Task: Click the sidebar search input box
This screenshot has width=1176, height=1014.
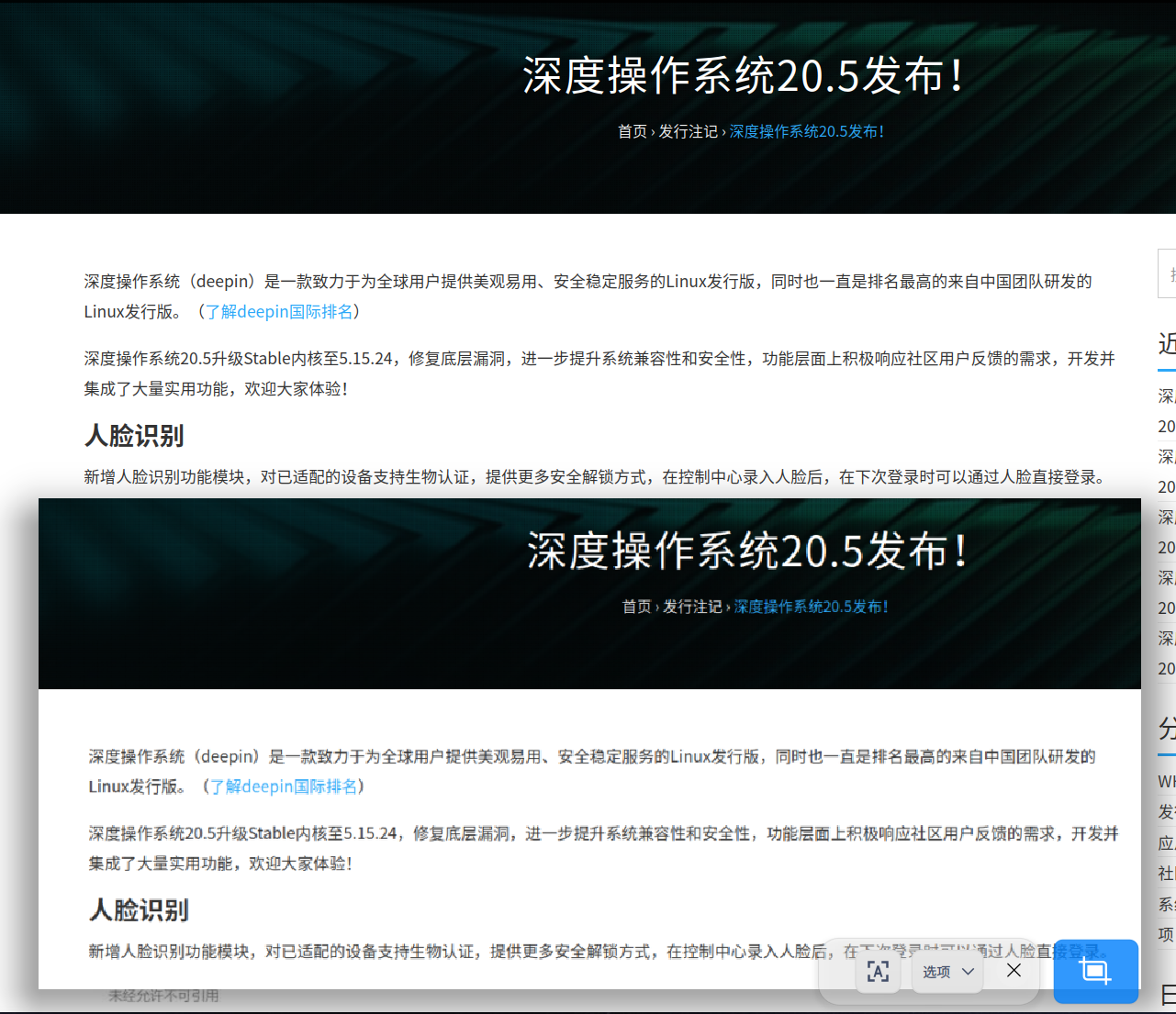Action: pyautogui.click(x=1168, y=273)
